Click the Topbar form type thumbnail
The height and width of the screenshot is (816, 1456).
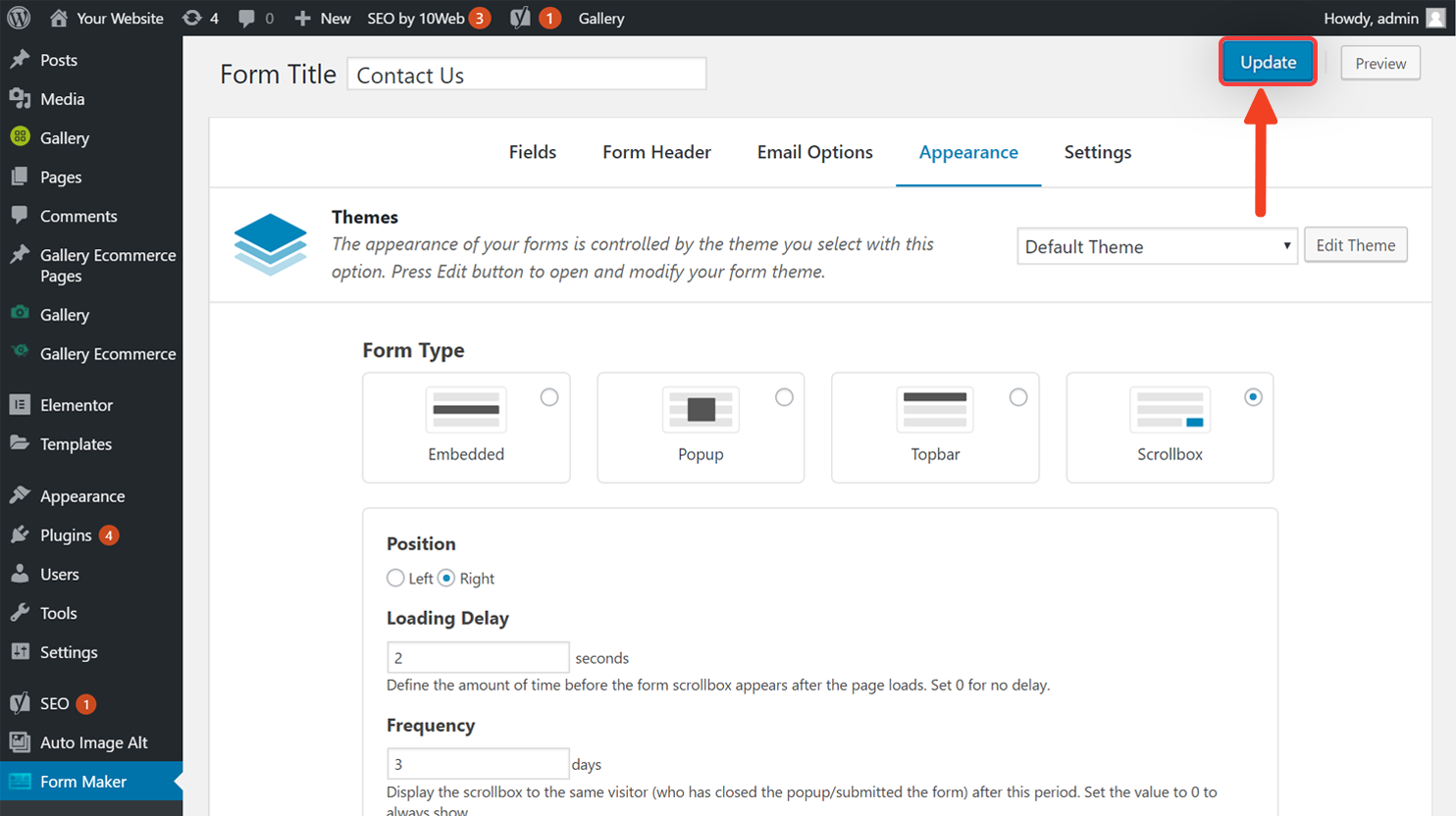coord(935,410)
